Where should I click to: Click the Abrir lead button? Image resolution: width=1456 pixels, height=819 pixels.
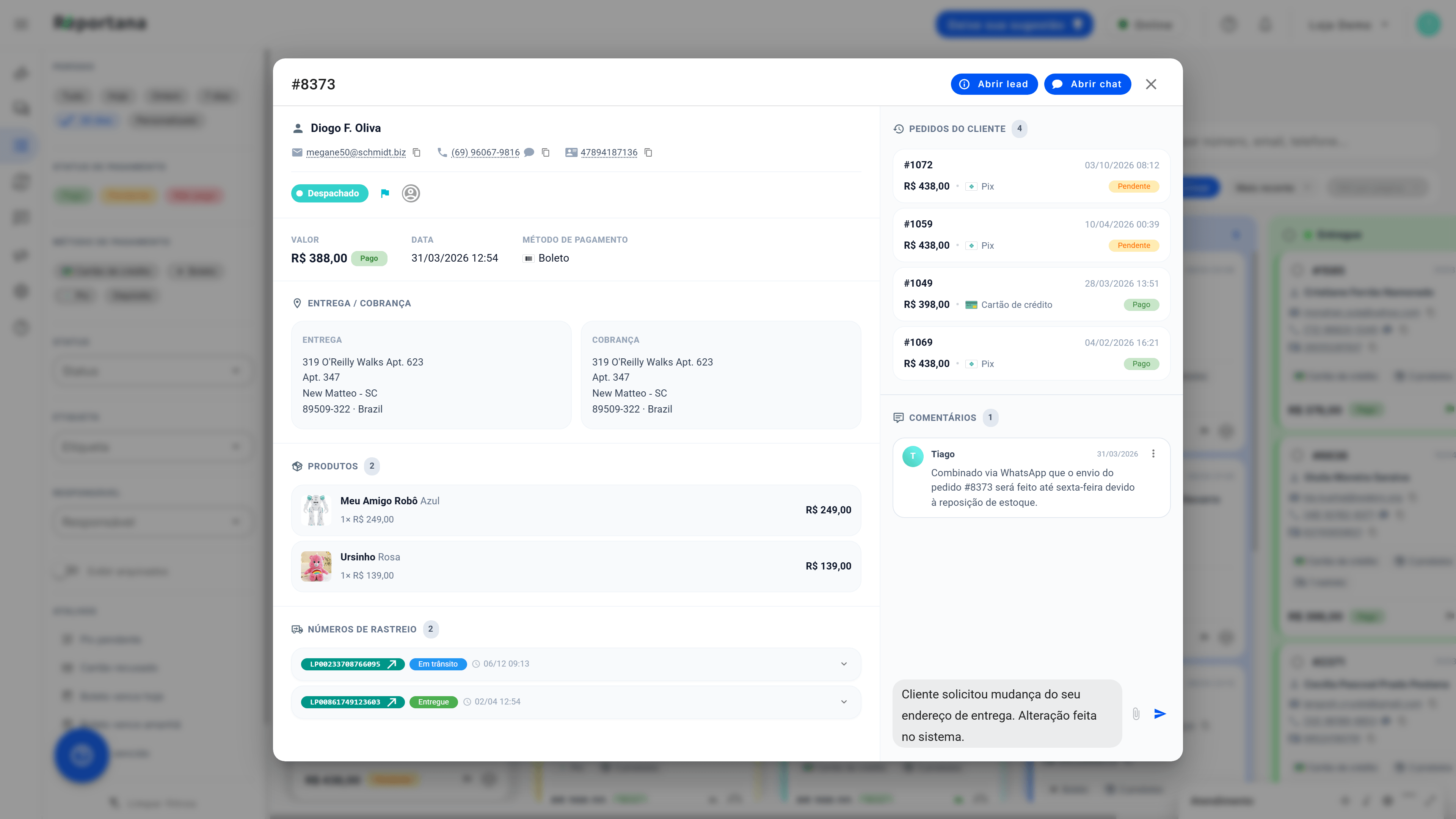[994, 84]
